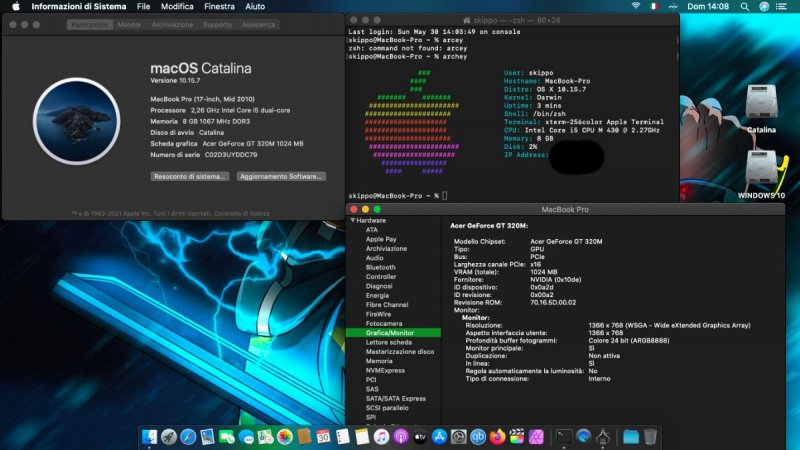Open Informazioni di Sistema menu
Screen dimensions: 800x450
79,6
